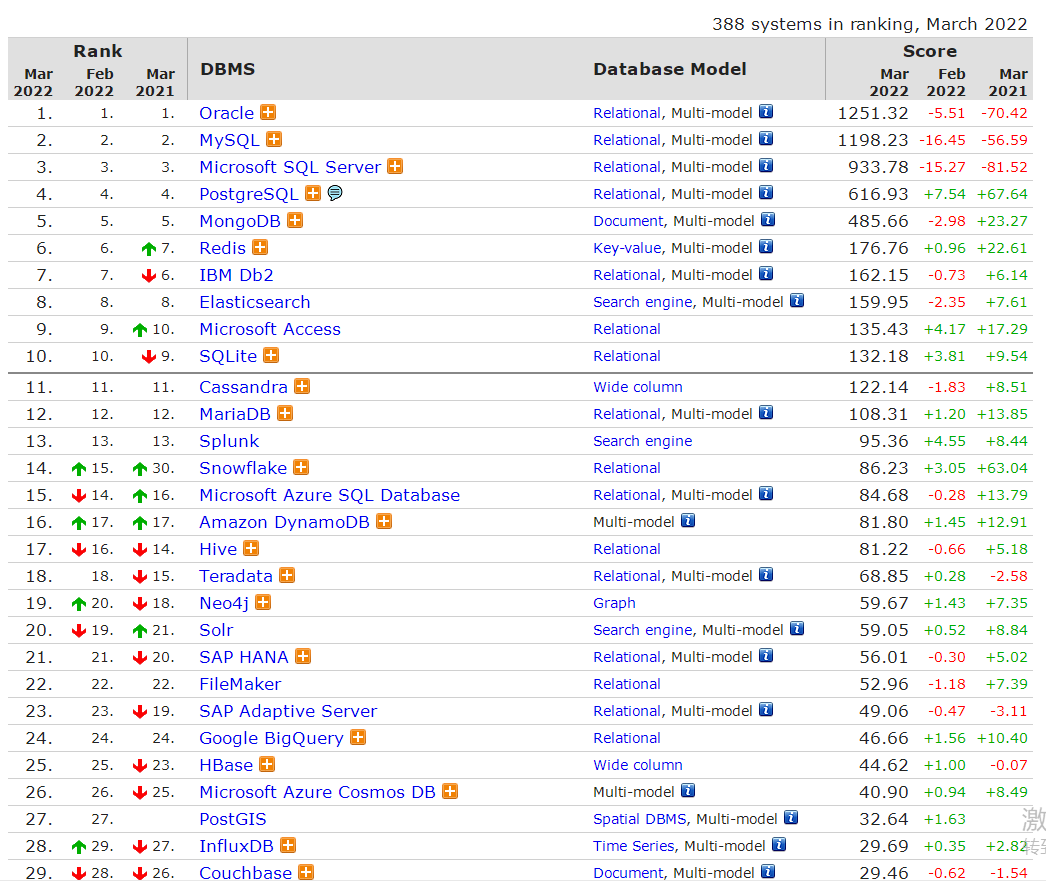Click the Graph model link in the Neo4j row
The image size is (1046, 881).
click(614, 604)
